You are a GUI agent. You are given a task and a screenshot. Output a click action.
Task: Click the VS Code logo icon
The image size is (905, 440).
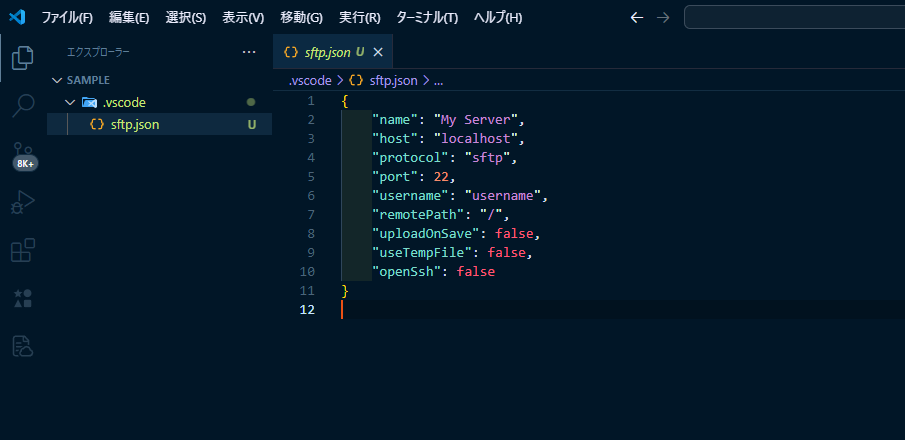(17, 17)
